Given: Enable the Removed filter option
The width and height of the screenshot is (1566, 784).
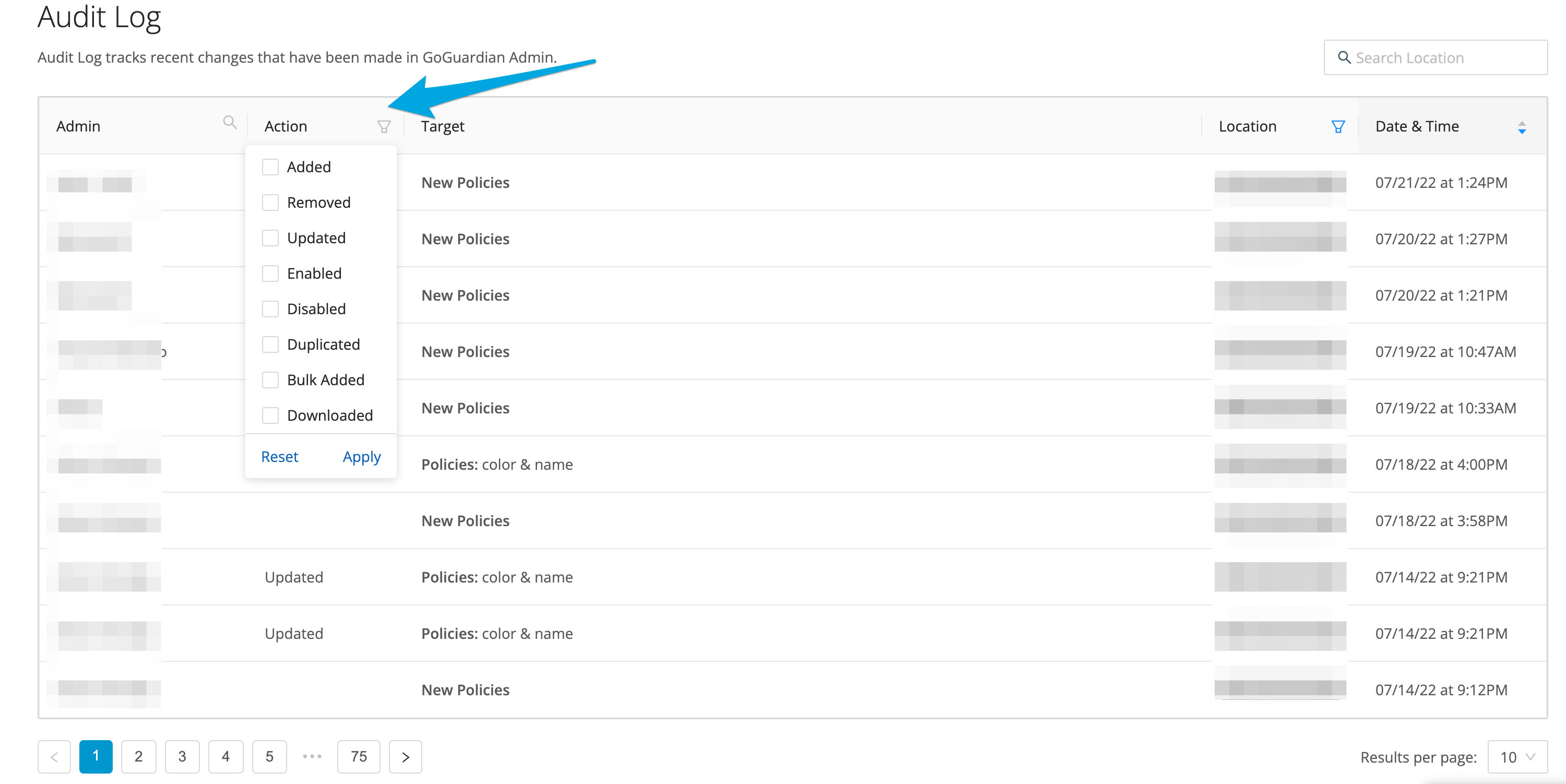Looking at the screenshot, I should [x=270, y=203].
